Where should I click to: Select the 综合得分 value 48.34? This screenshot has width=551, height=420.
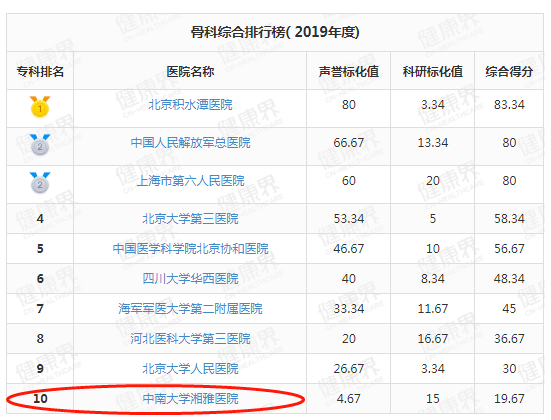(509, 278)
